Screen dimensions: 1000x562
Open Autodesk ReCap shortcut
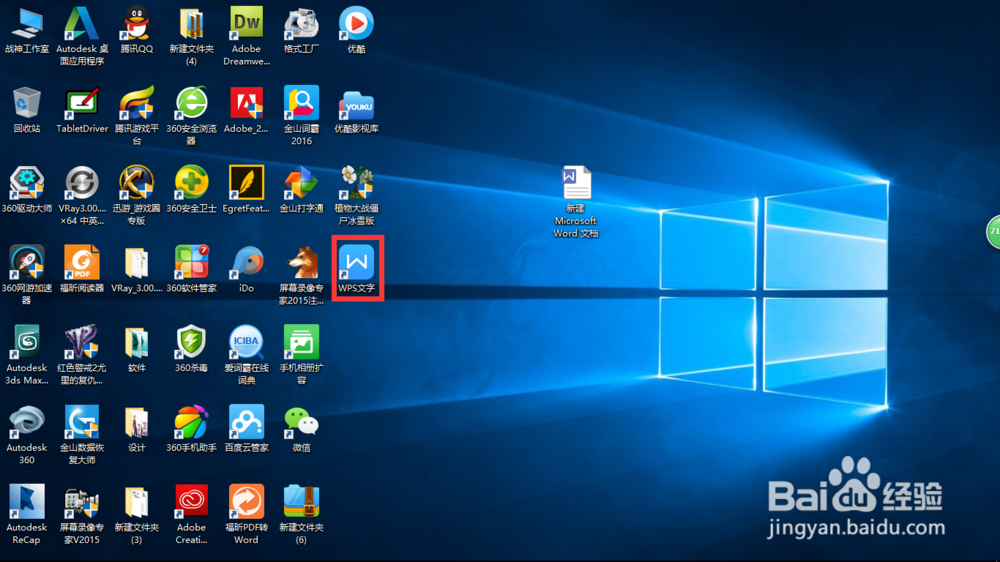pyautogui.click(x=27, y=503)
